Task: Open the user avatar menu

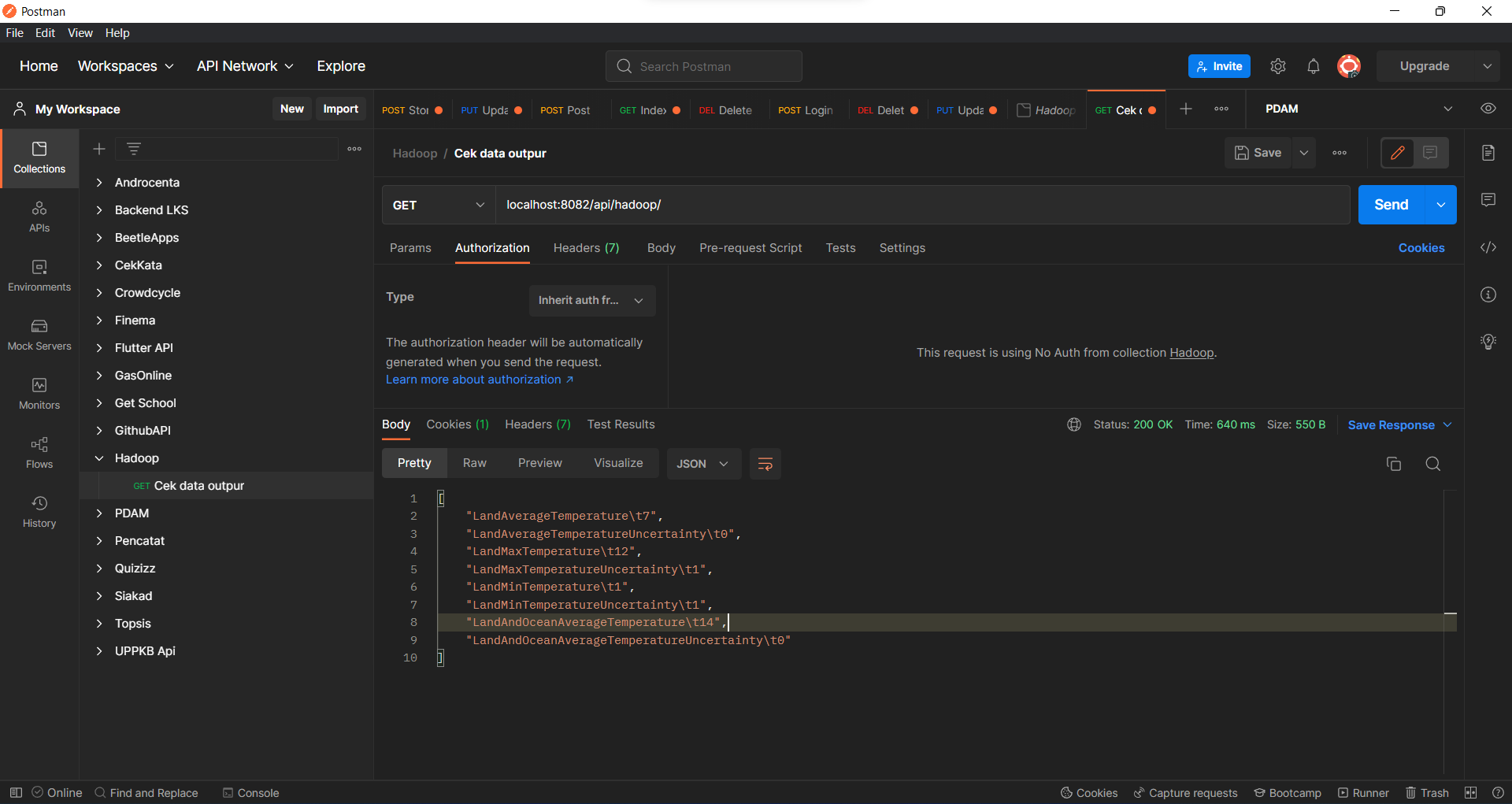Action: pyautogui.click(x=1349, y=66)
